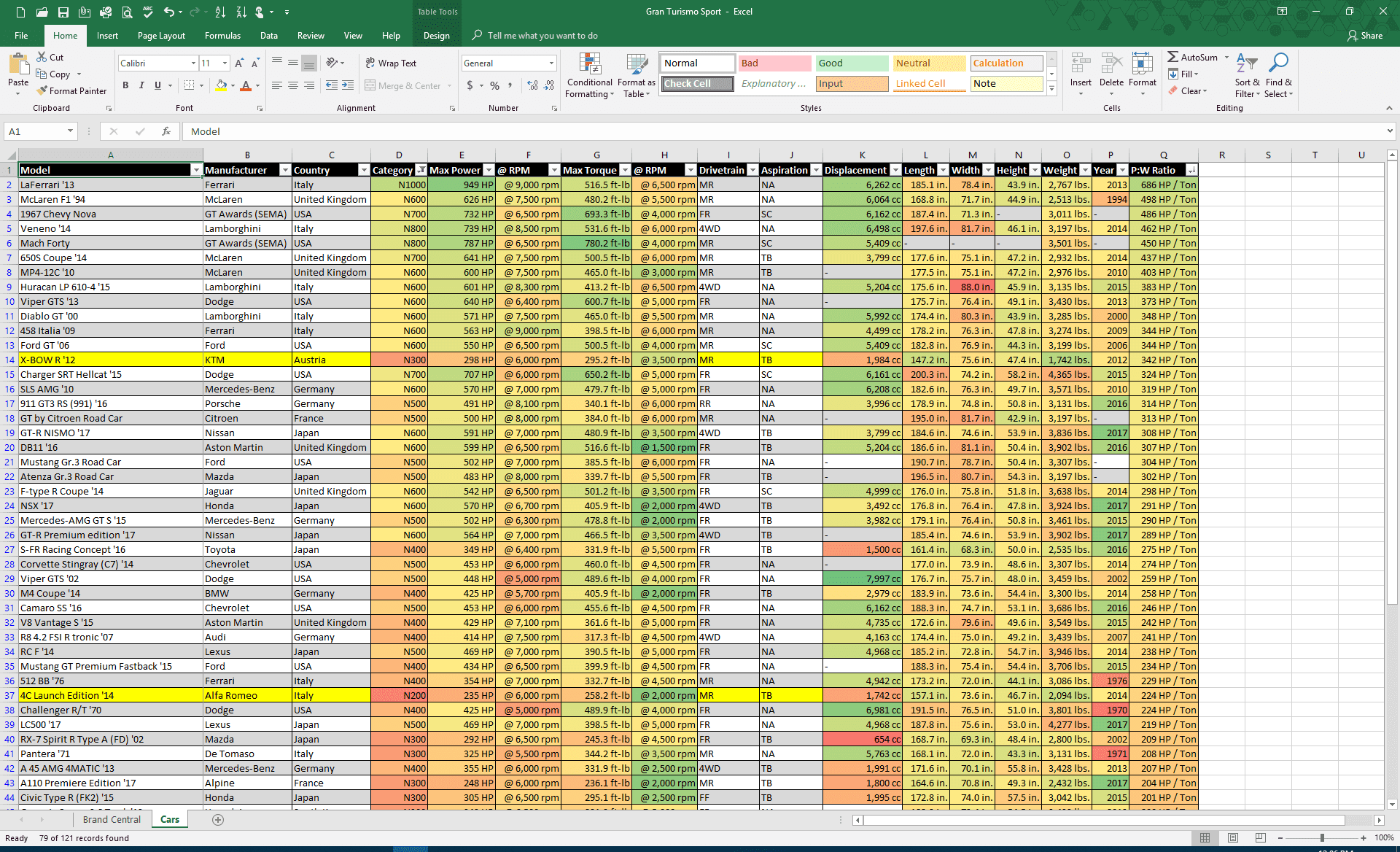Click the Copy button
The height and width of the screenshot is (852, 1400).
click(x=53, y=74)
